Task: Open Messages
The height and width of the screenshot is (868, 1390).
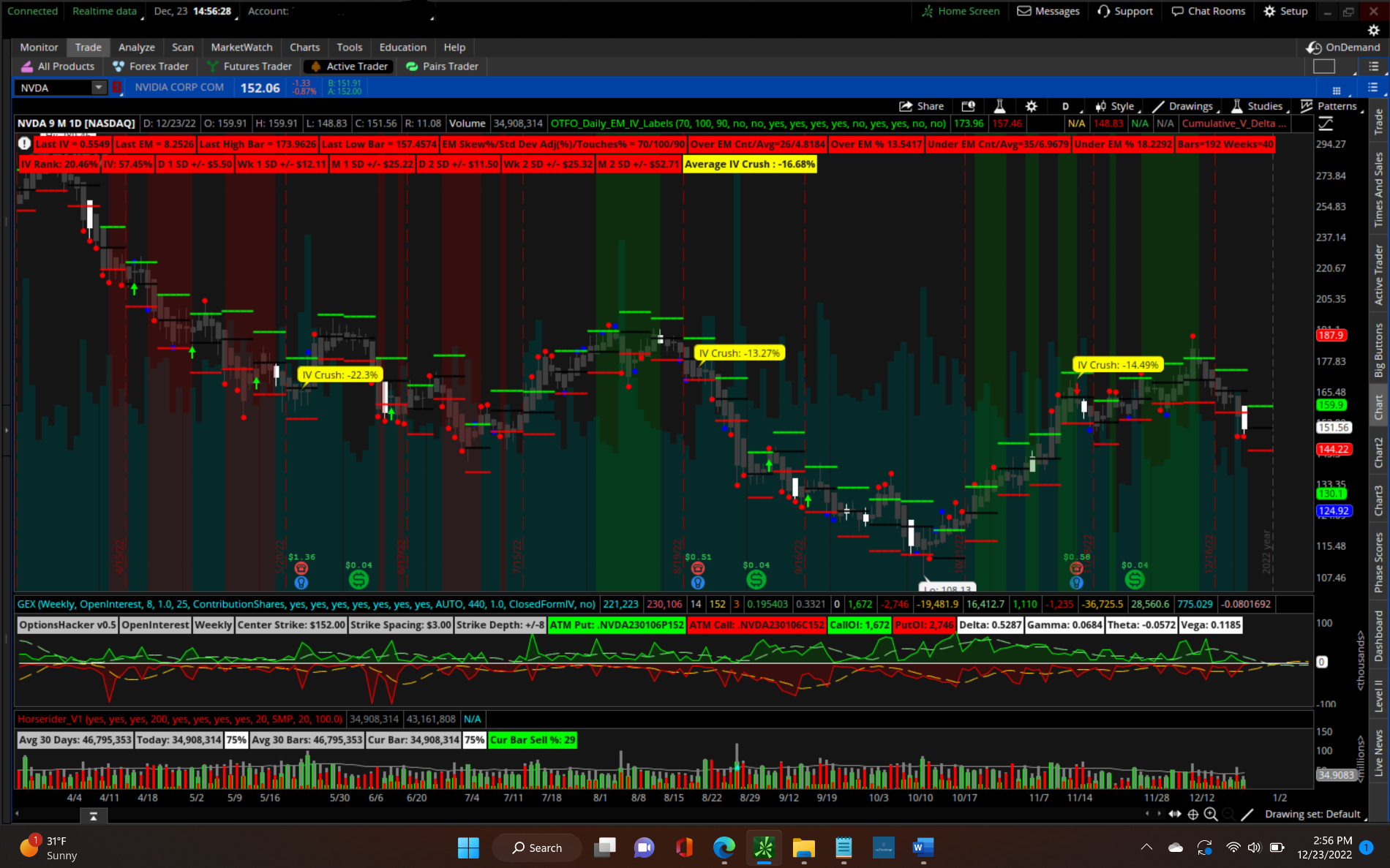Action: click(x=1048, y=11)
